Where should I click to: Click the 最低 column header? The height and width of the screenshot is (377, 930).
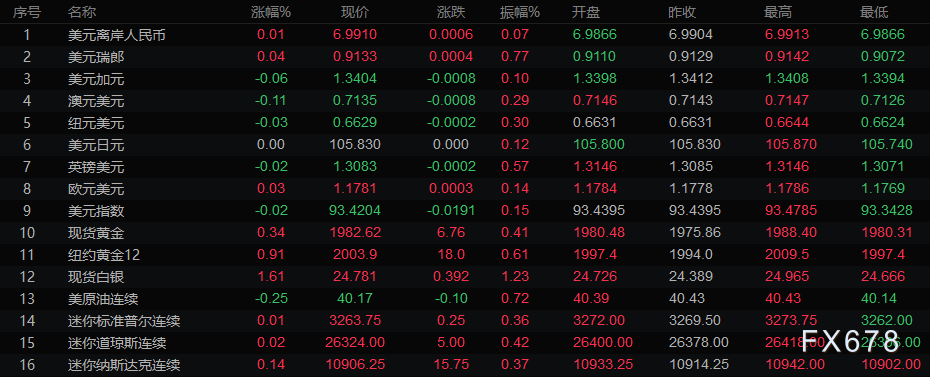pyautogui.click(x=874, y=12)
